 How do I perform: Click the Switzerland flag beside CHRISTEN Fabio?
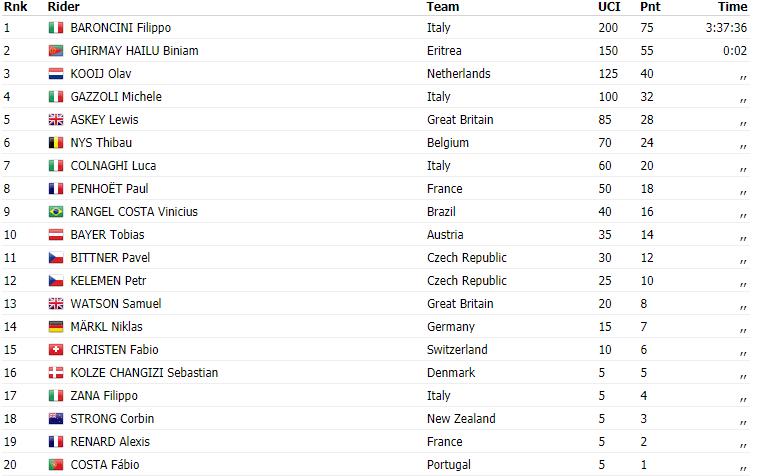56,350
